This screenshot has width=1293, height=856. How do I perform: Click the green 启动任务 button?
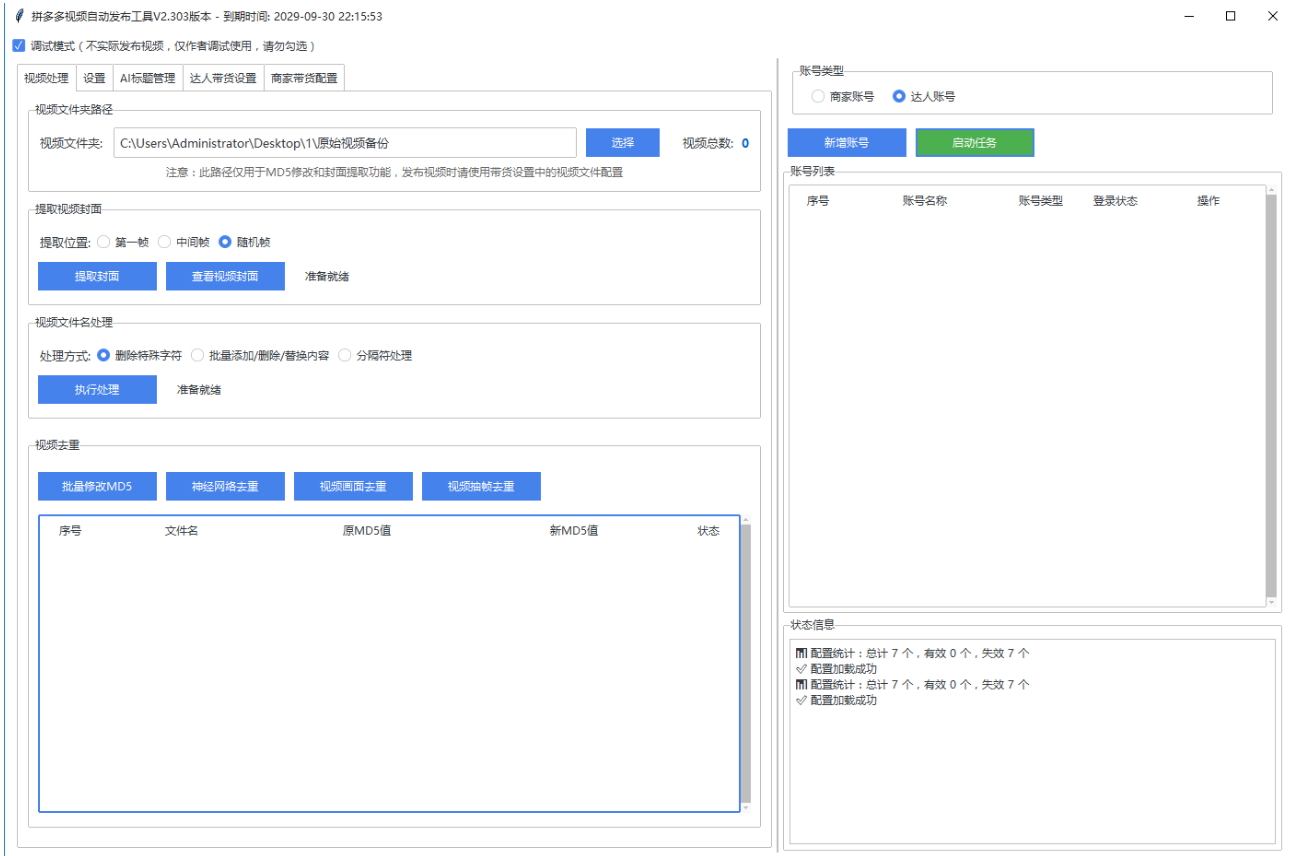[x=975, y=142]
